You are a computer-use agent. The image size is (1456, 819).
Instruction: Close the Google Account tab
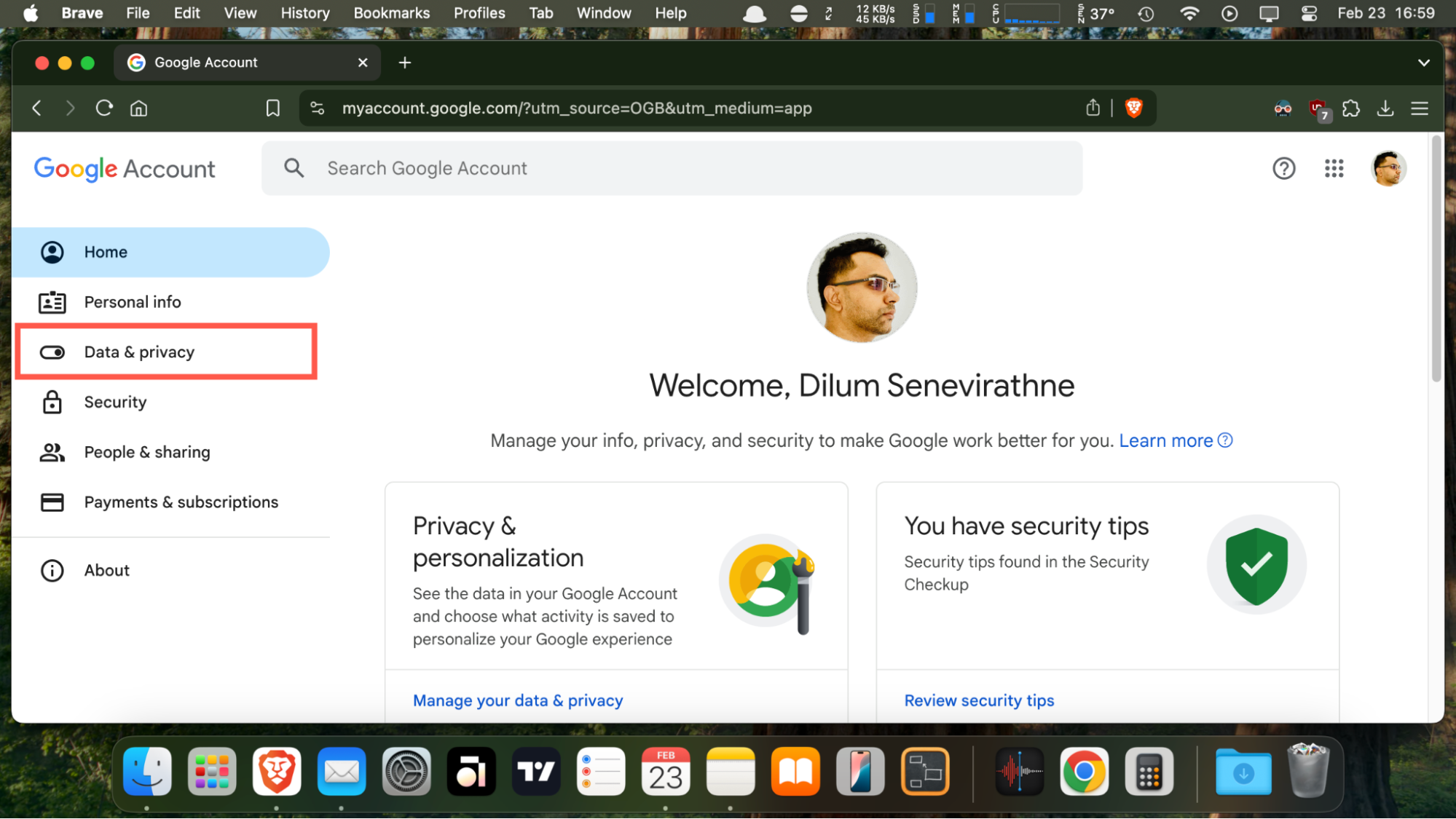(363, 63)
